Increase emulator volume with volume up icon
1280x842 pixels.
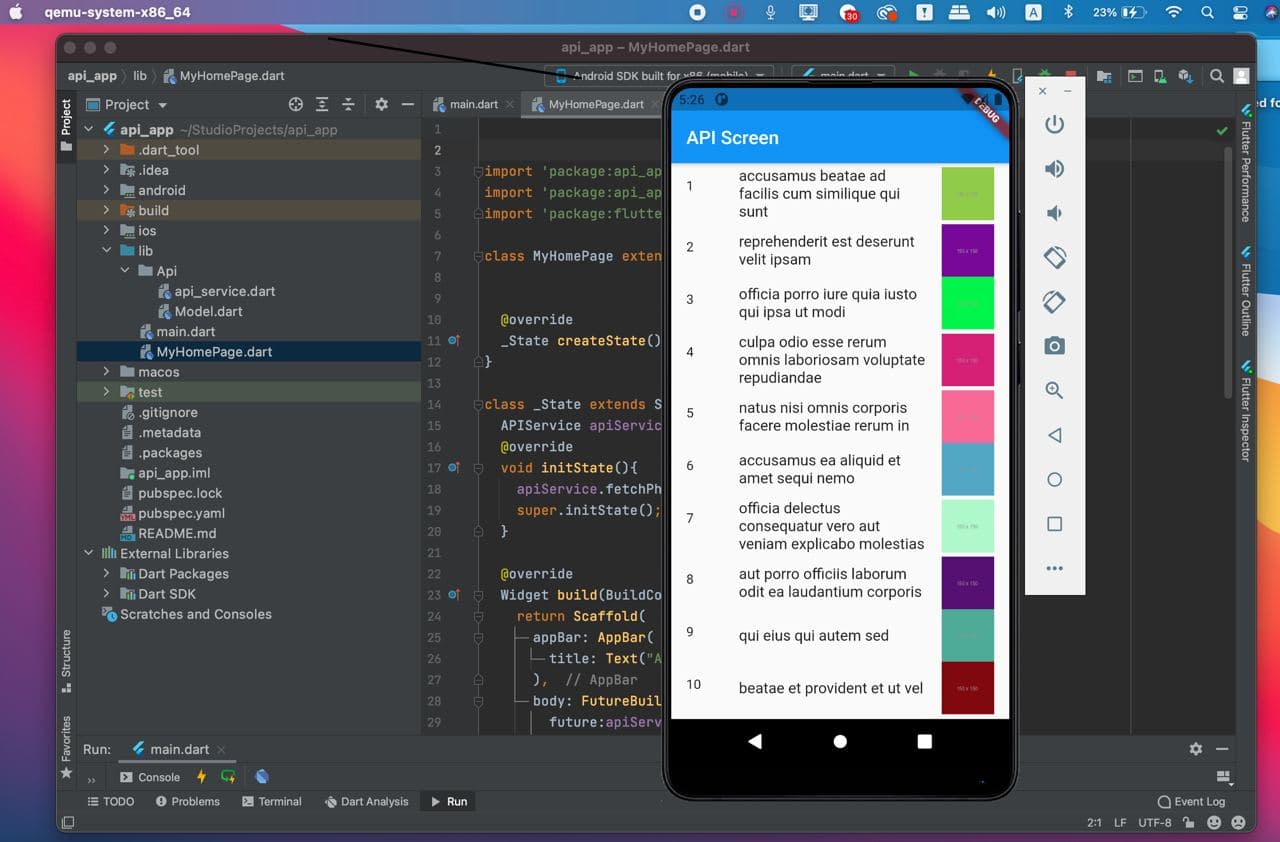1053,168
